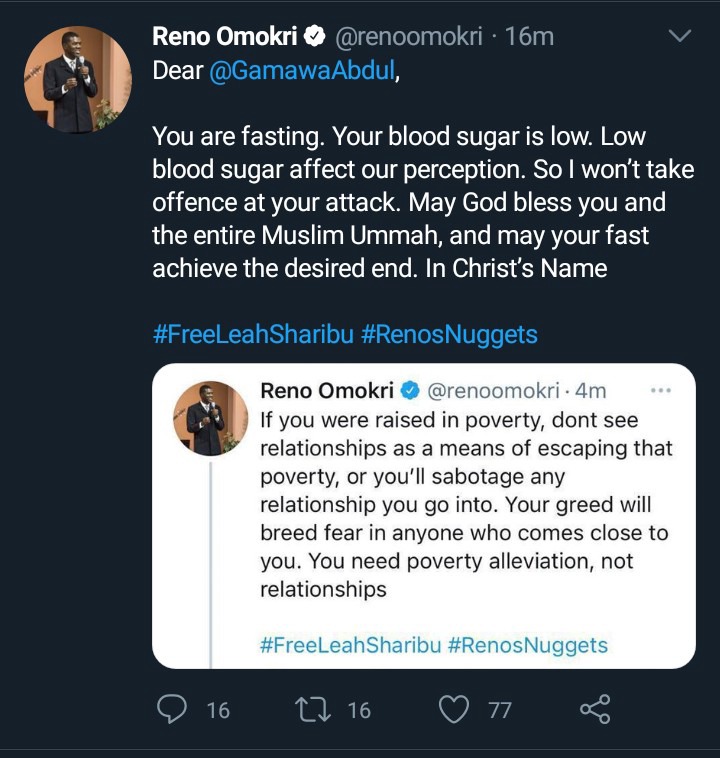Expand tweet options chevron at top right
The height and width of the screenshot is (758, 720).
pos(679,36)
